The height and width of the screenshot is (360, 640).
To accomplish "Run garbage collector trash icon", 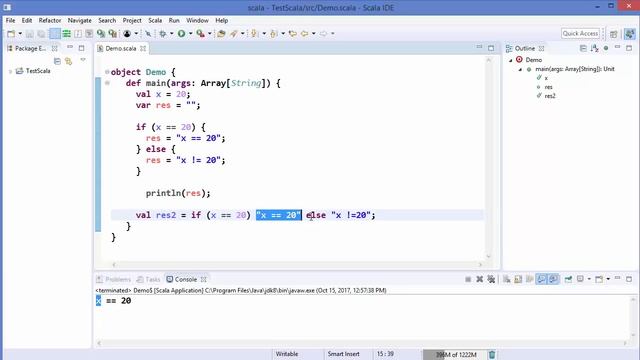I will 492,354.
